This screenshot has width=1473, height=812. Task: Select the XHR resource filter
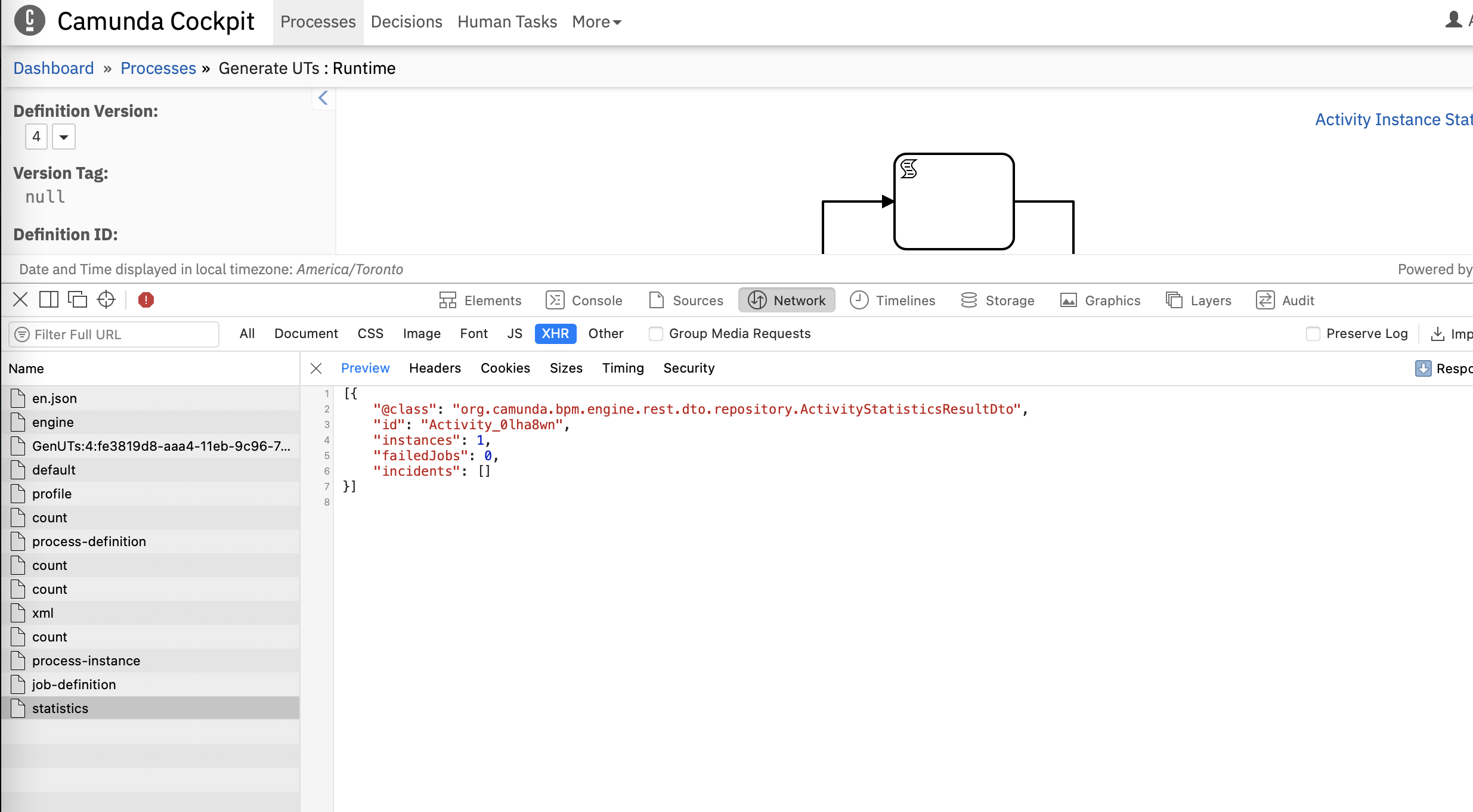pyautogui.click(x=555, y=334)
